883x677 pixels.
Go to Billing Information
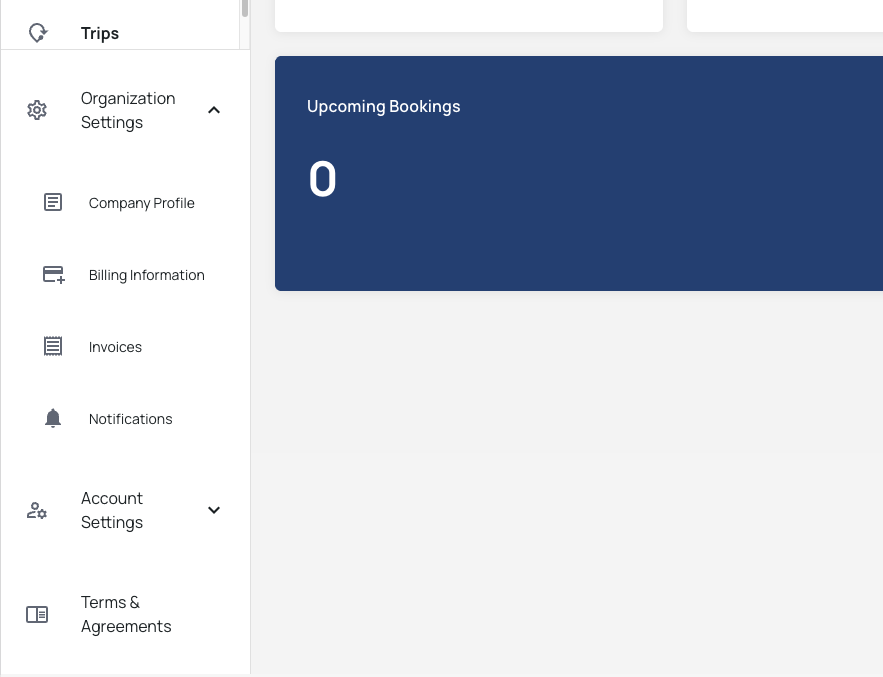pos(146,275)
